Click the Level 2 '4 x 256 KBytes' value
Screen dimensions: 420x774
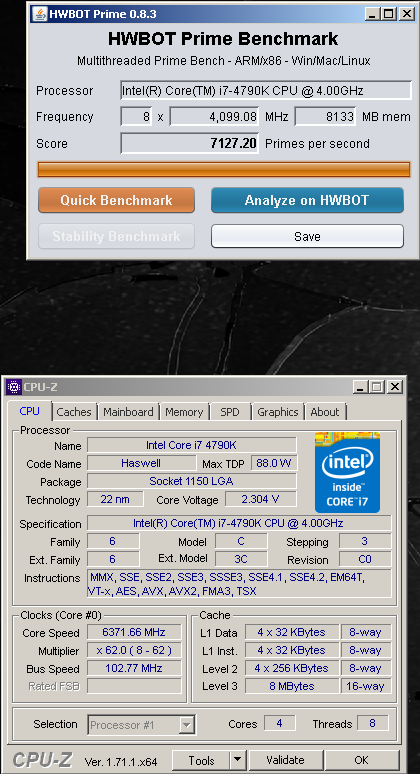click(292, 668)
